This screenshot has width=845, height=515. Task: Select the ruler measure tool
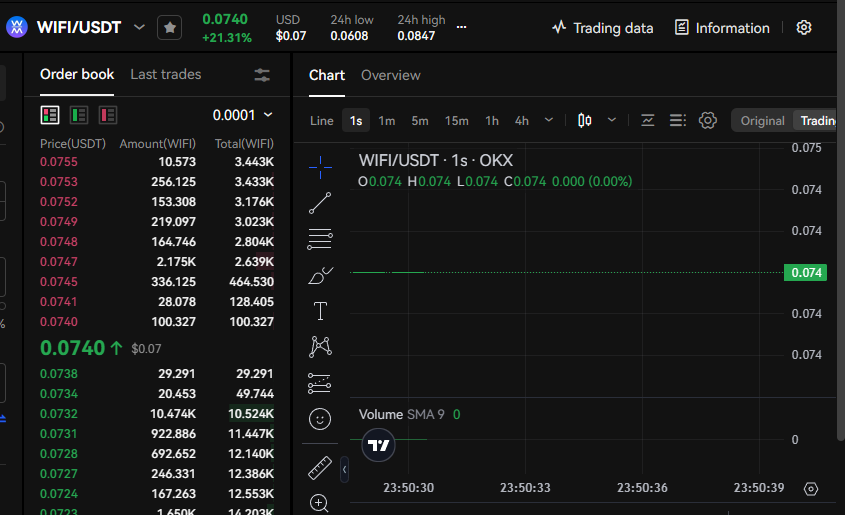pos(320,468)
